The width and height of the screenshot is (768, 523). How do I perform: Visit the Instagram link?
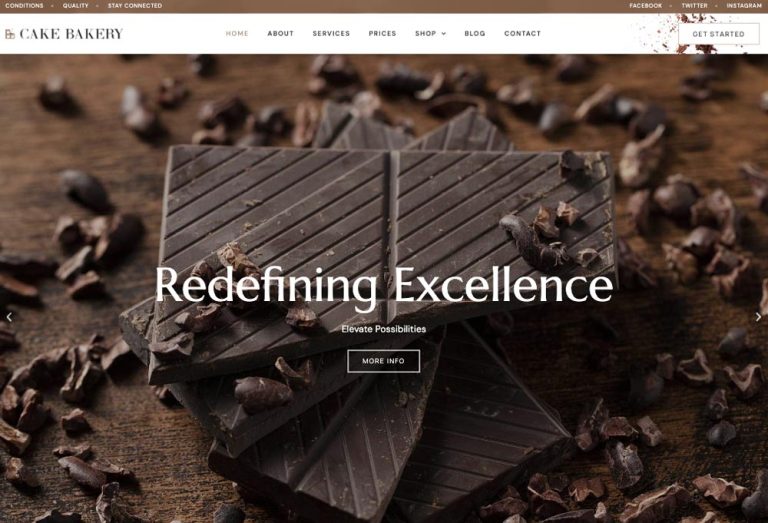pos(744,6)
